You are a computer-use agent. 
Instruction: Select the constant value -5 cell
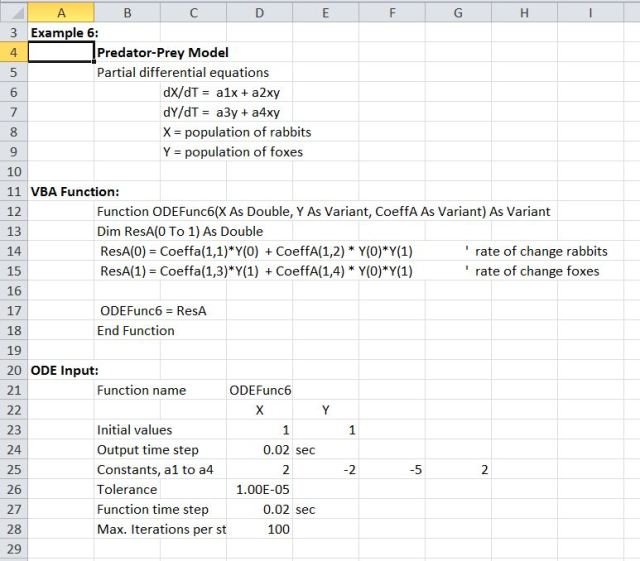[x=391, y=470]
